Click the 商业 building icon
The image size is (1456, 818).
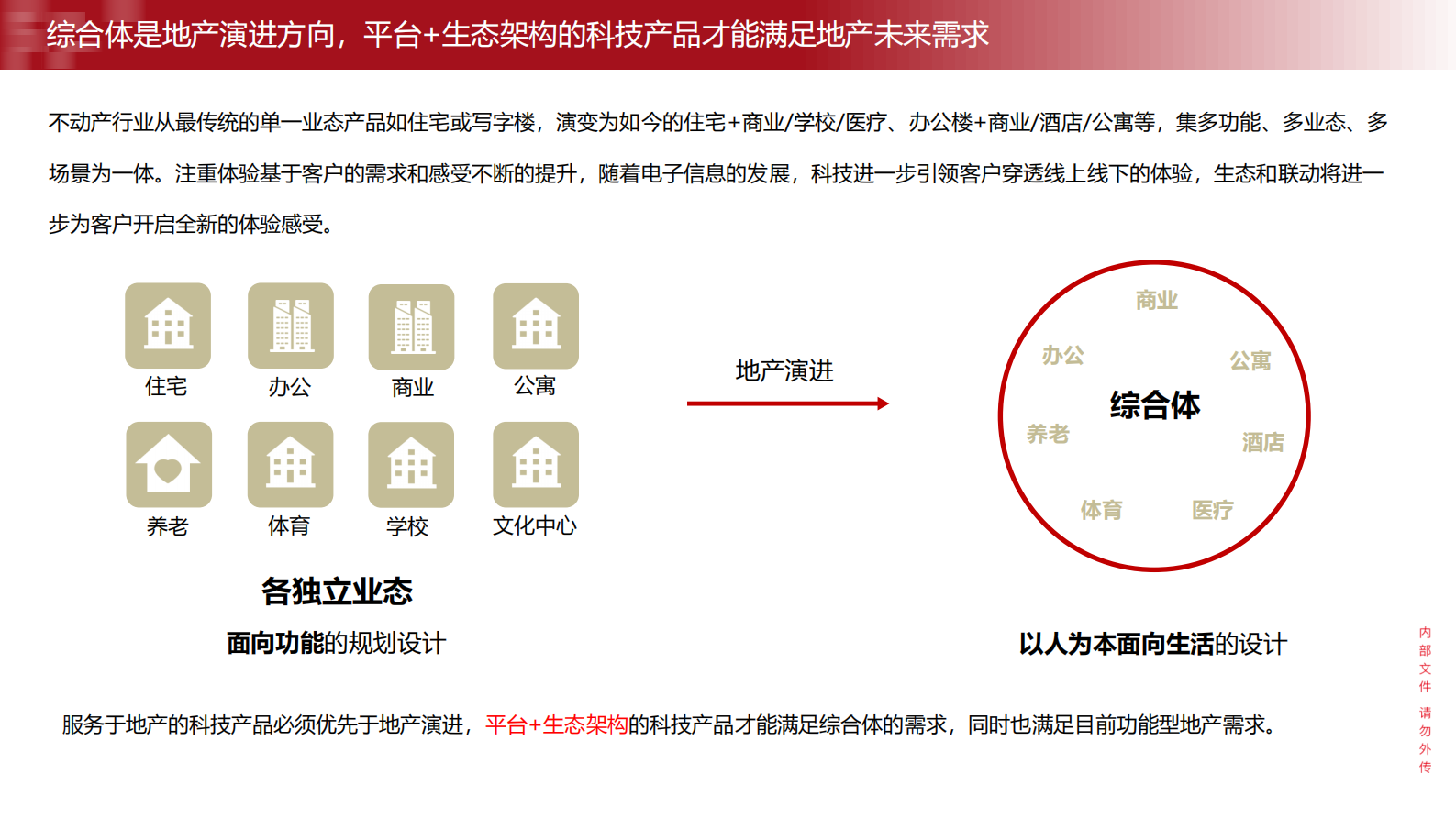click(x=411, y=326)
